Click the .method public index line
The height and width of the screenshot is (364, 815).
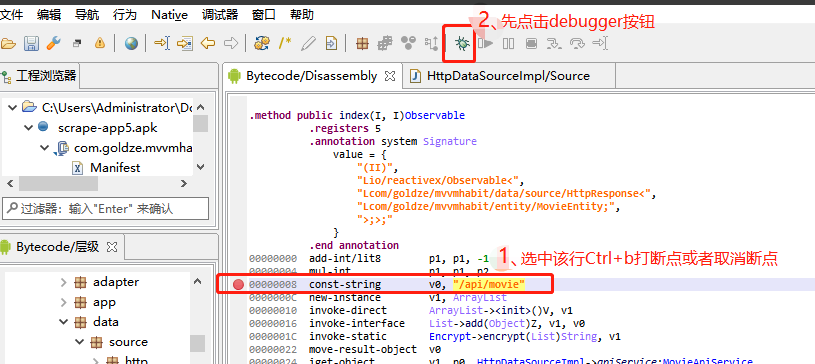357,115
